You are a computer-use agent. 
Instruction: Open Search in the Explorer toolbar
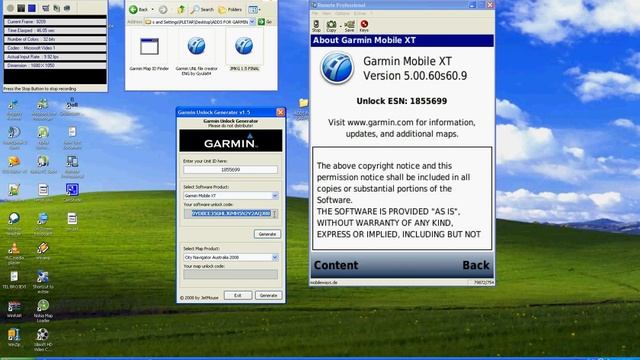202,9
